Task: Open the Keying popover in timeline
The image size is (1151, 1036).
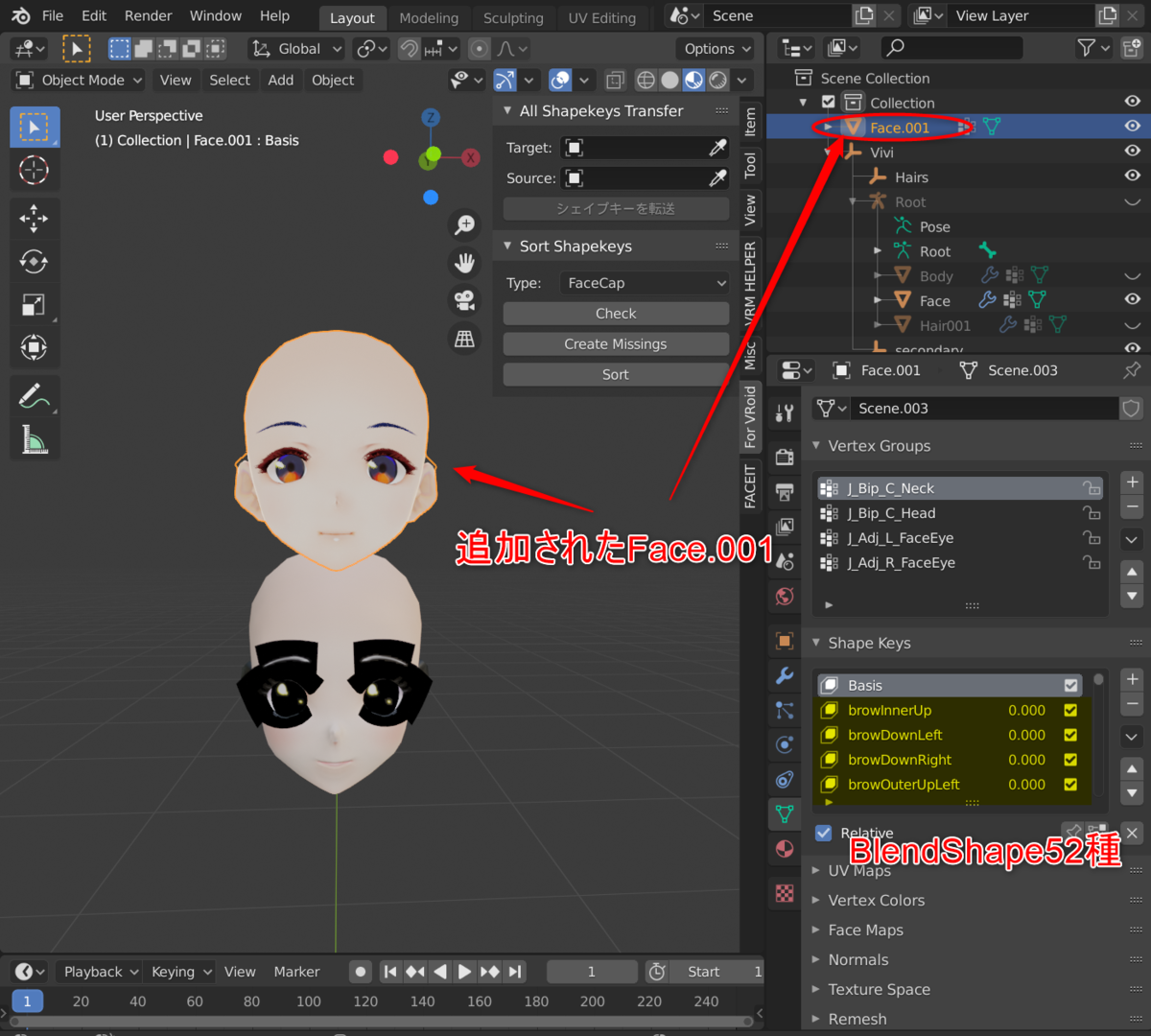Action: [x=182, y=972]
